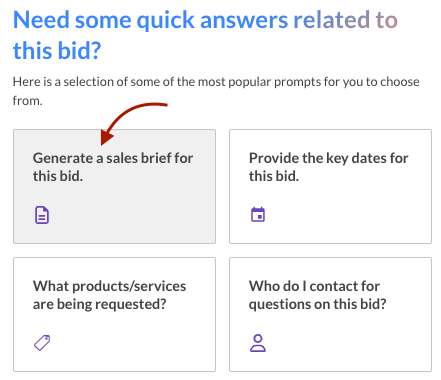Image resolution: width=441 pixels, height=380 pixels.
Task: Click the purple calendar icon
Action: 258,214
